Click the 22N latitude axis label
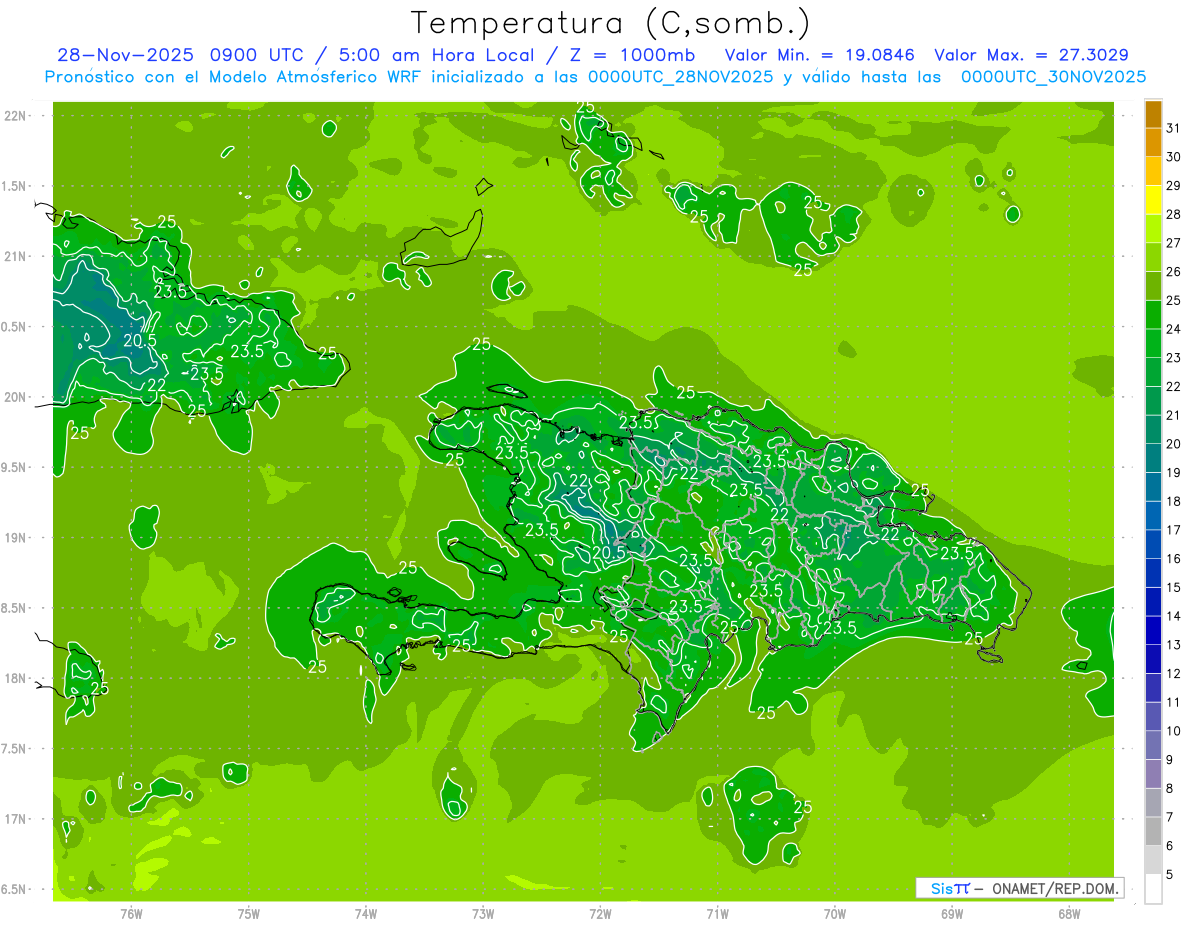Screen dimensions: 1200x927 [x=17, y=115]
